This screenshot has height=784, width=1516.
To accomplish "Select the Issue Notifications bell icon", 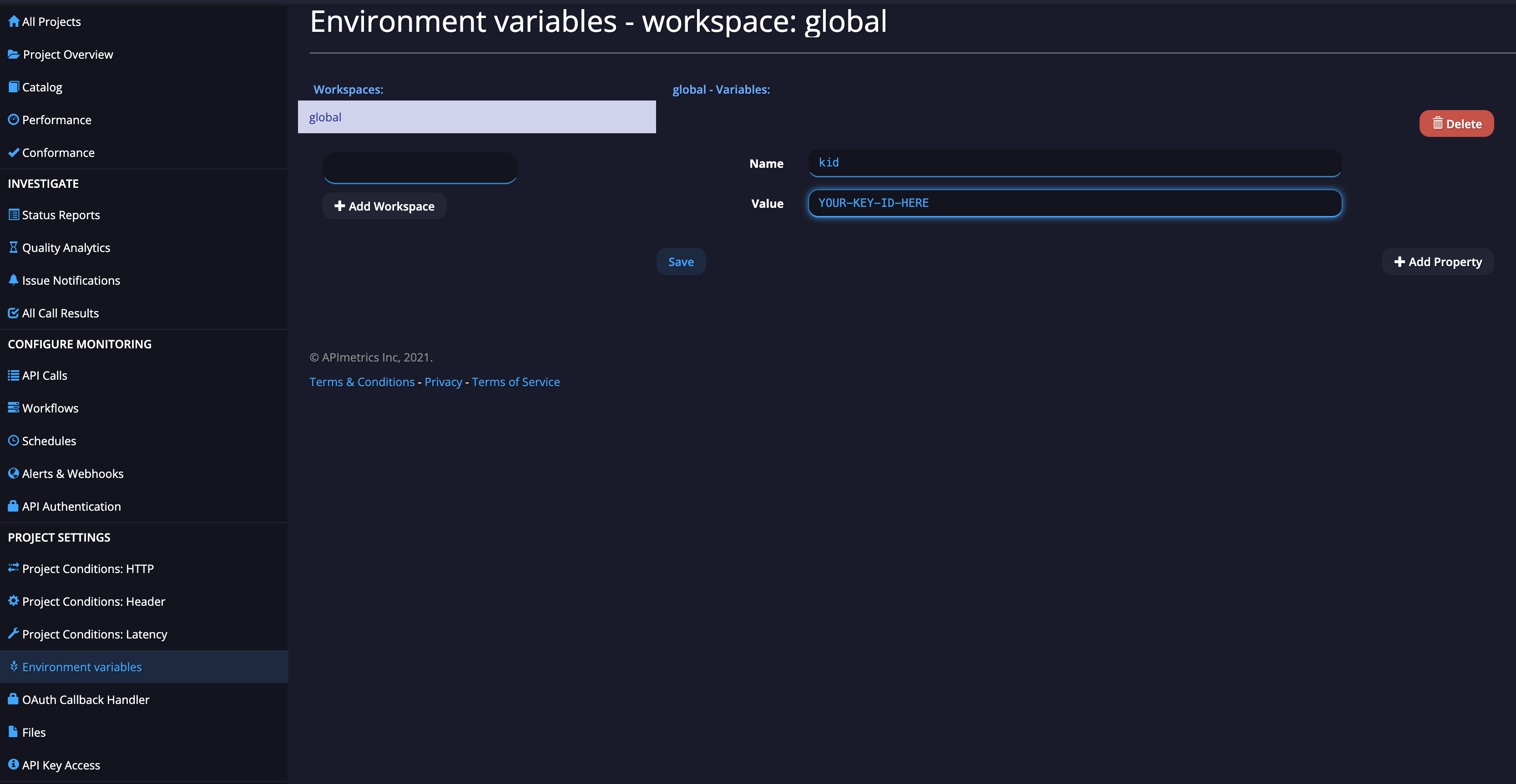I will coord(13,280).
